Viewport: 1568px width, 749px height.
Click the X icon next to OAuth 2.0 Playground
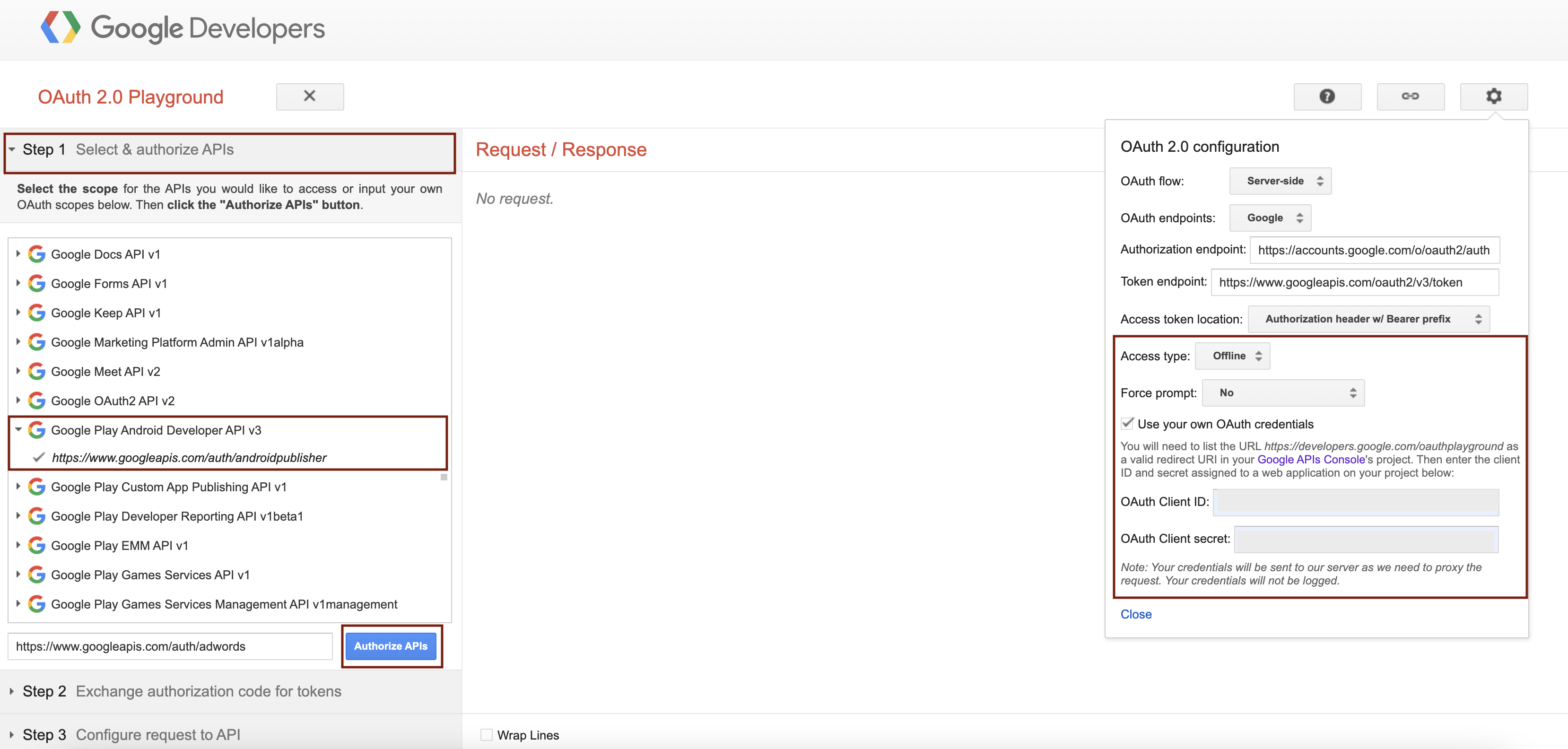[309, 96]
